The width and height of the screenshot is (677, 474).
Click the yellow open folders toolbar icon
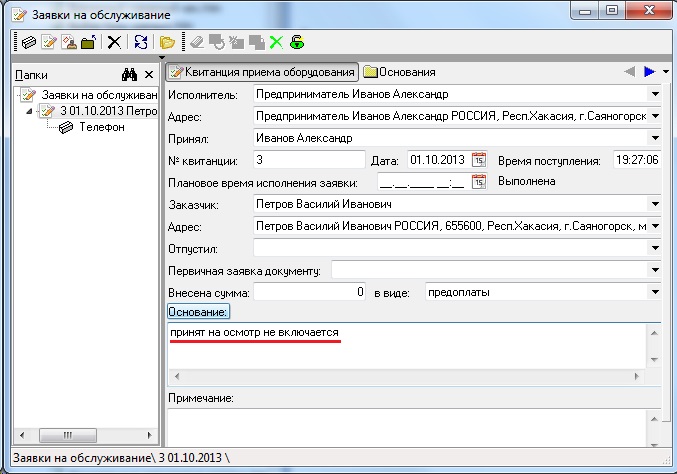[x=167, y=42]
